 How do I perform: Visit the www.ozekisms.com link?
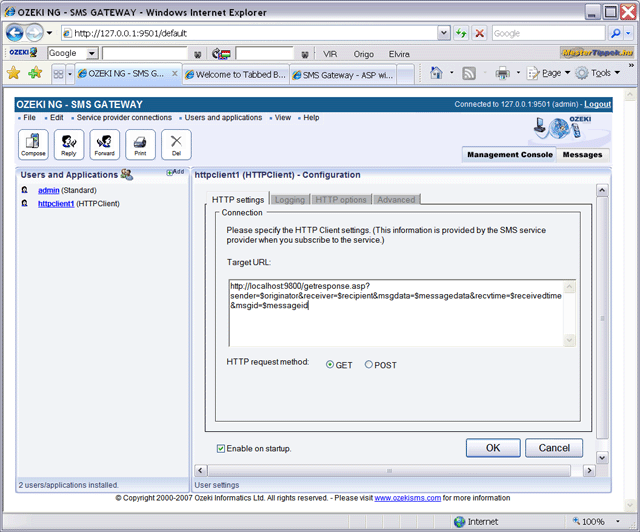pos(407,498)
